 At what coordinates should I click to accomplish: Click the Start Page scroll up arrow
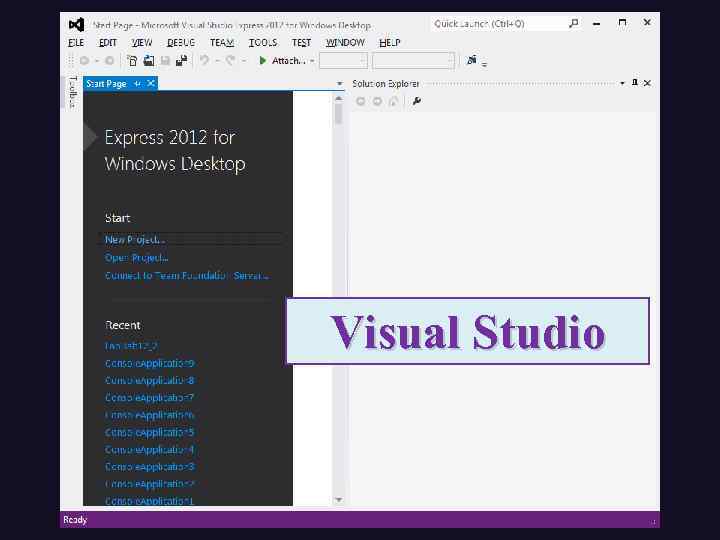pyautogui.click(x=339, y=98)
